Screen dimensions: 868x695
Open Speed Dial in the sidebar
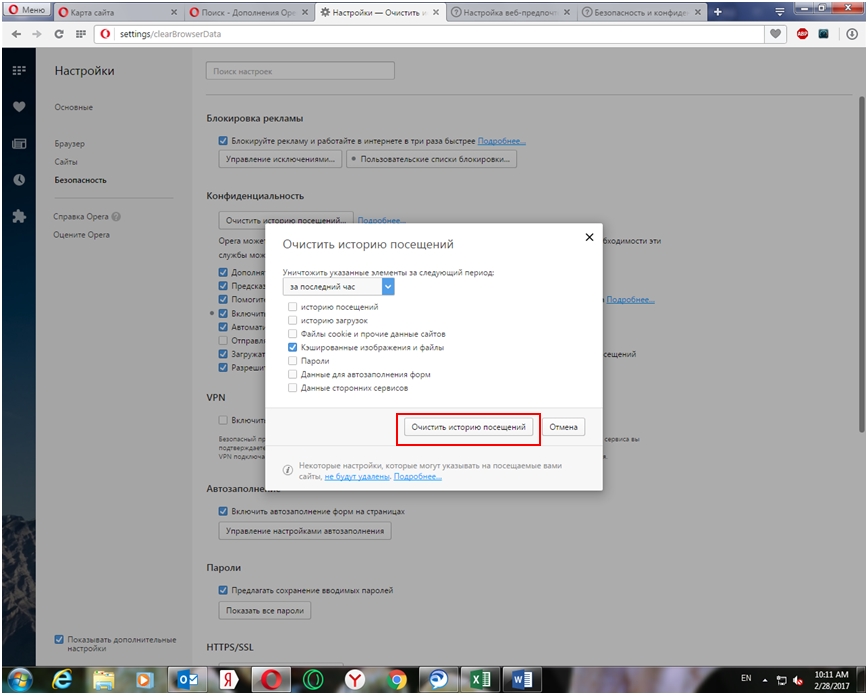coord(19,70)
